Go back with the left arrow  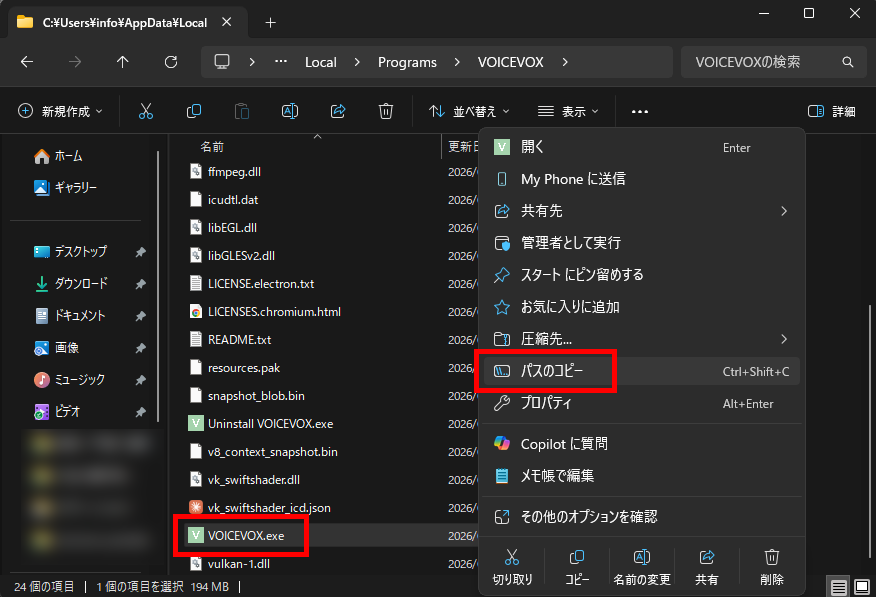pos(27,62)
